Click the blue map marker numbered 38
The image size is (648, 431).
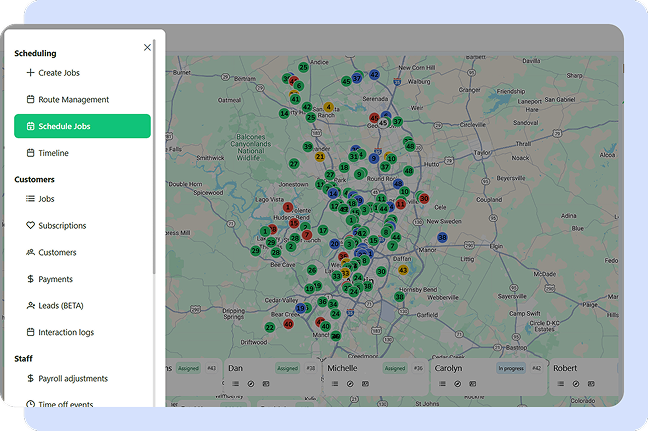(x=442, y=237)
